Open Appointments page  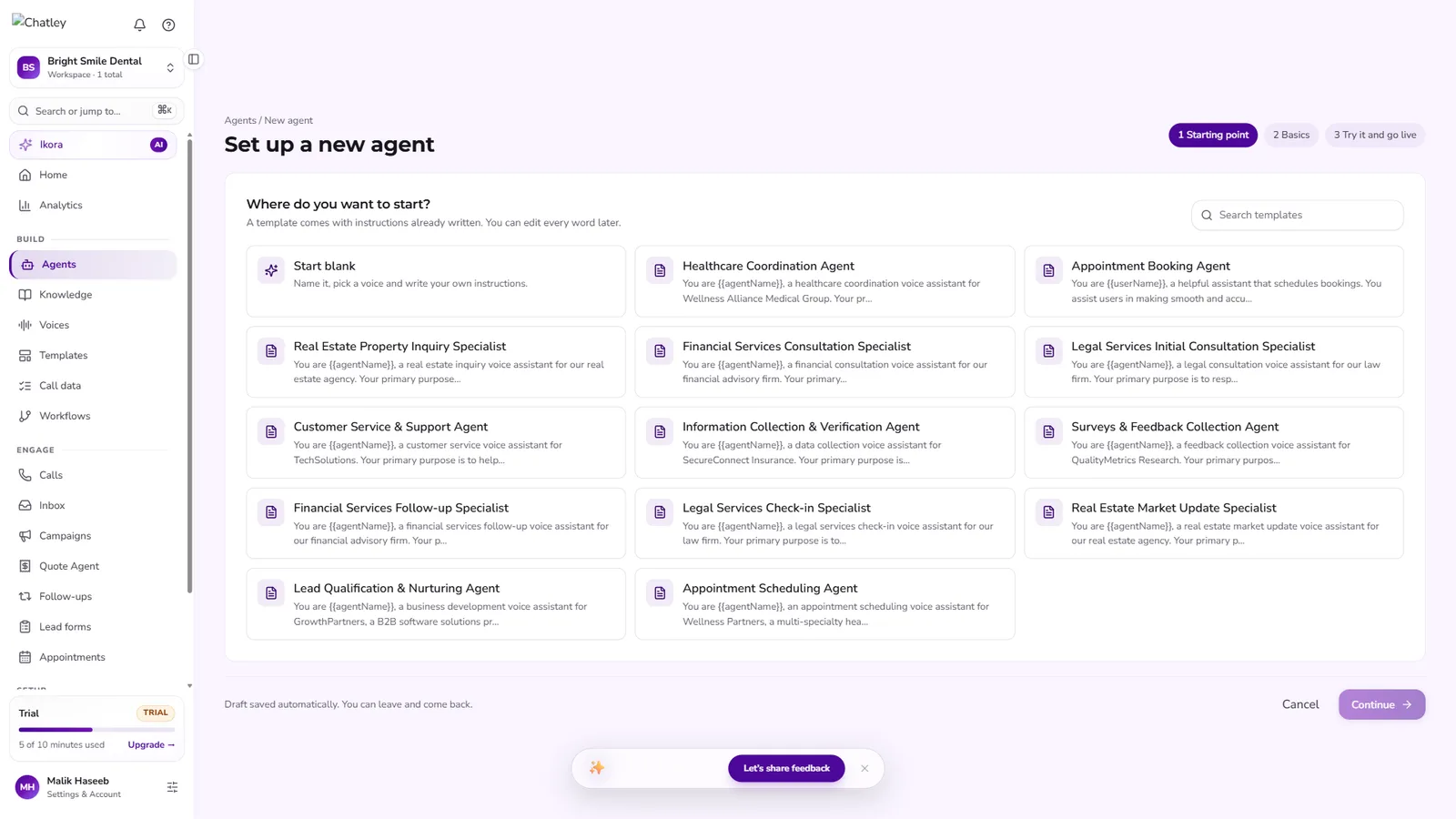click(x=93, y=657)
